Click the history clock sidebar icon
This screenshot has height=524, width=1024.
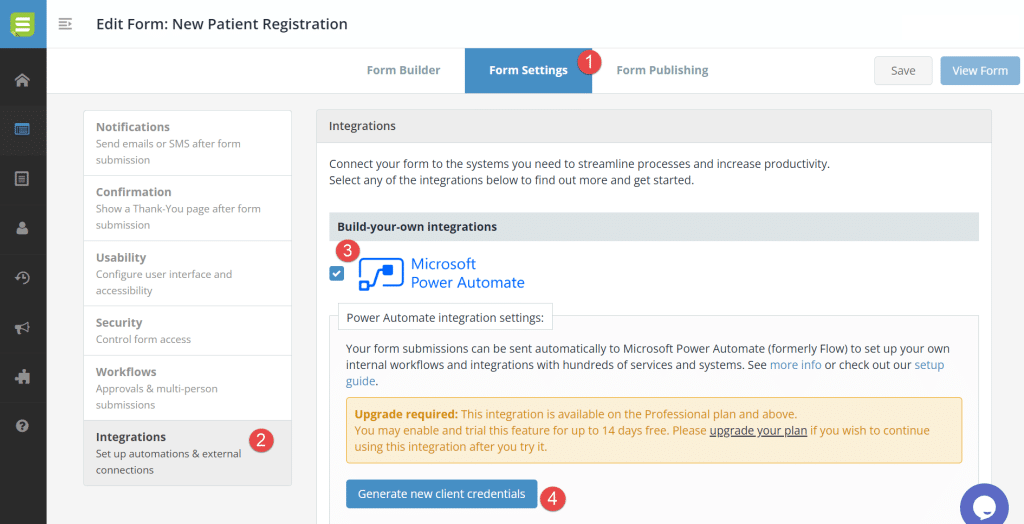point(22,277)
